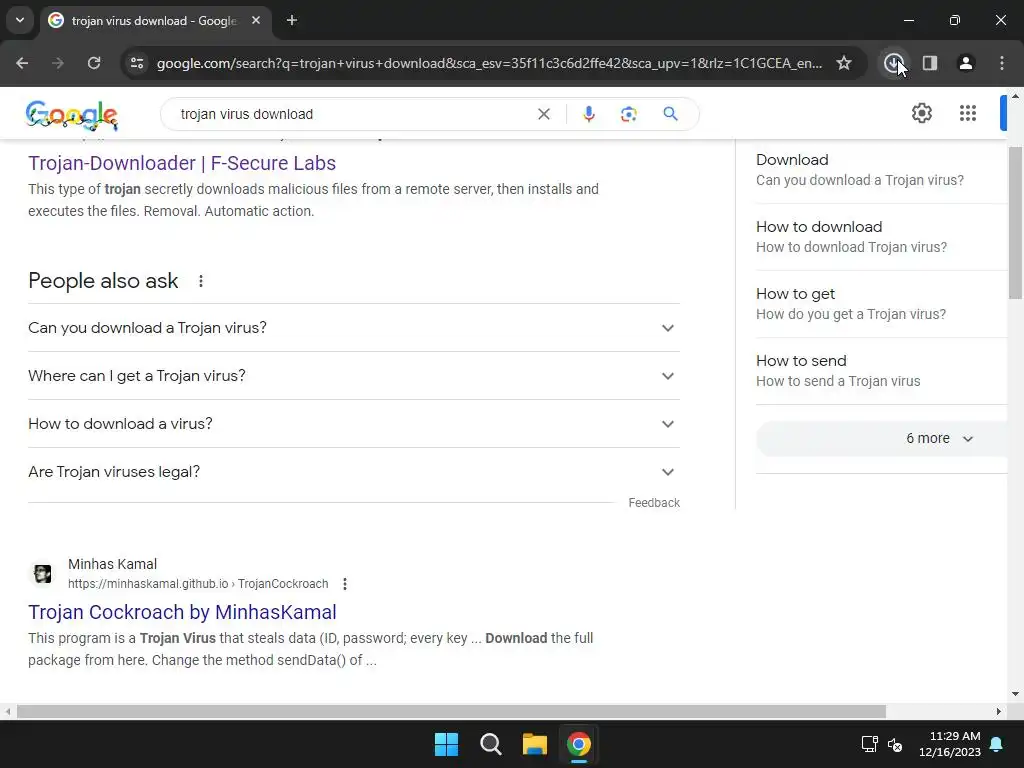1024x768 pixels.
Task: Select the trojan virus download Google tab
Action: [x=154, y=20]
